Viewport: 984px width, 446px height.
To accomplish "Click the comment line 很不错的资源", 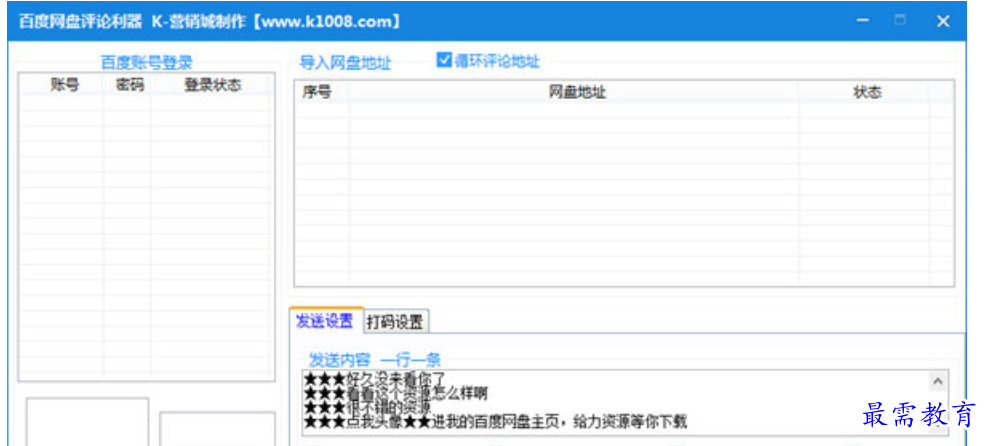I will click(x=367, y=407).
